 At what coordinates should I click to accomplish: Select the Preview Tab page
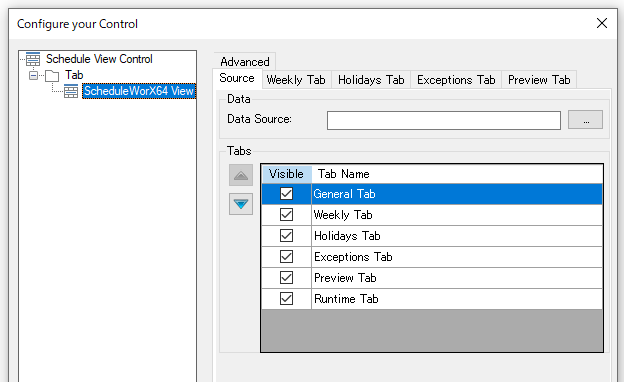click(x=539, y=80)
